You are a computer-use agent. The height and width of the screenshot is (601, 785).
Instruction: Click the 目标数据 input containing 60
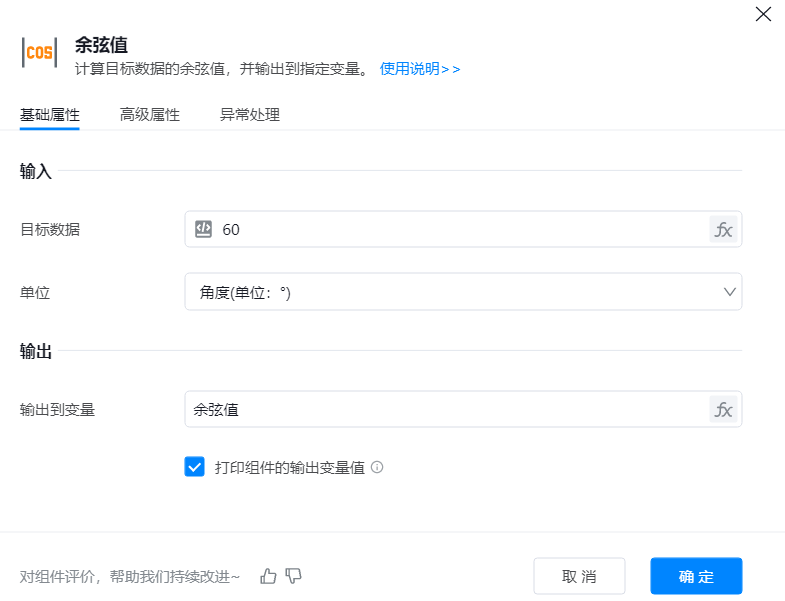[450, 229]
